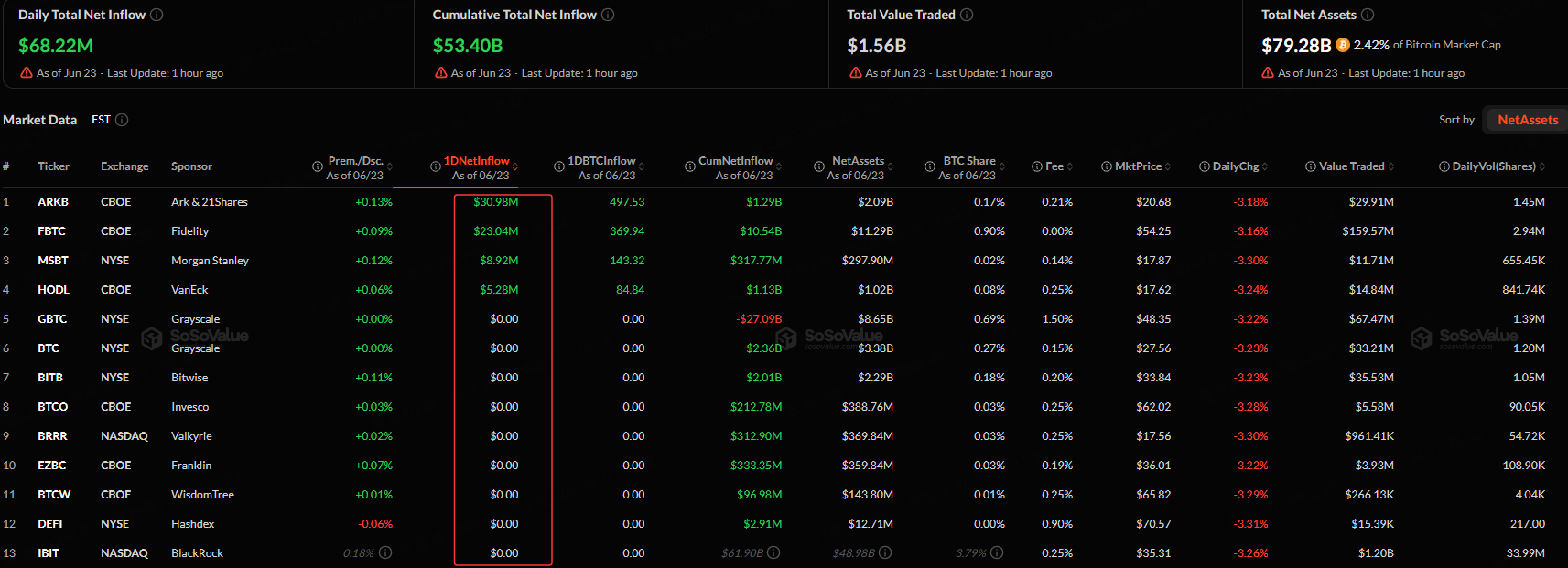
Task: Open the GBTC ticker row
Action: click(784, 319)
